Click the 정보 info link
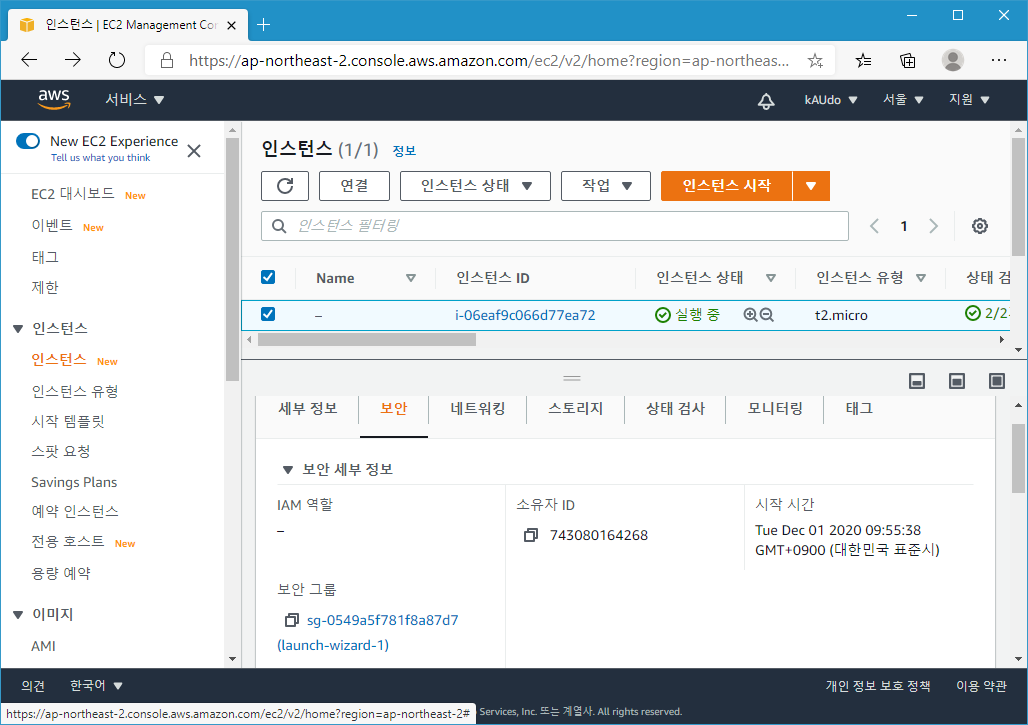The height and width of the screenshot is (725, 1028). (404, 151)
